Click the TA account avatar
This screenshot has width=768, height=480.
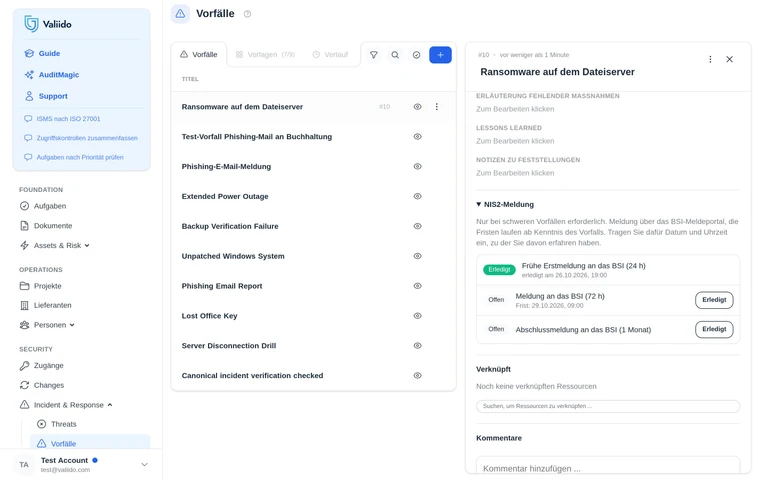24,465
